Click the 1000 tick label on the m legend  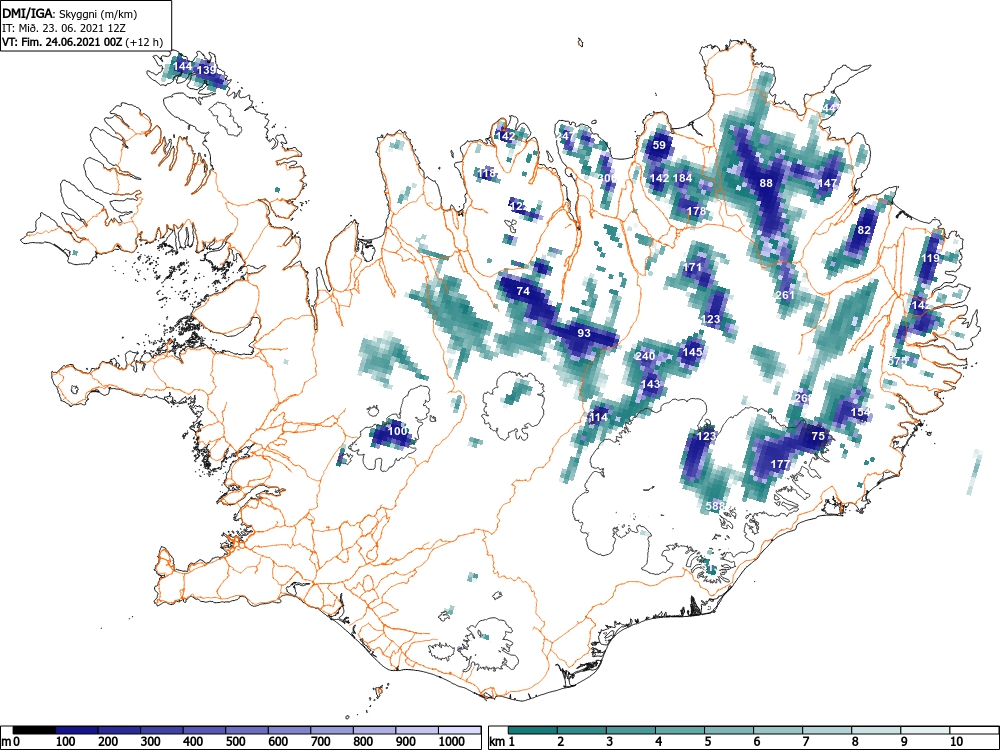[452, 741]
